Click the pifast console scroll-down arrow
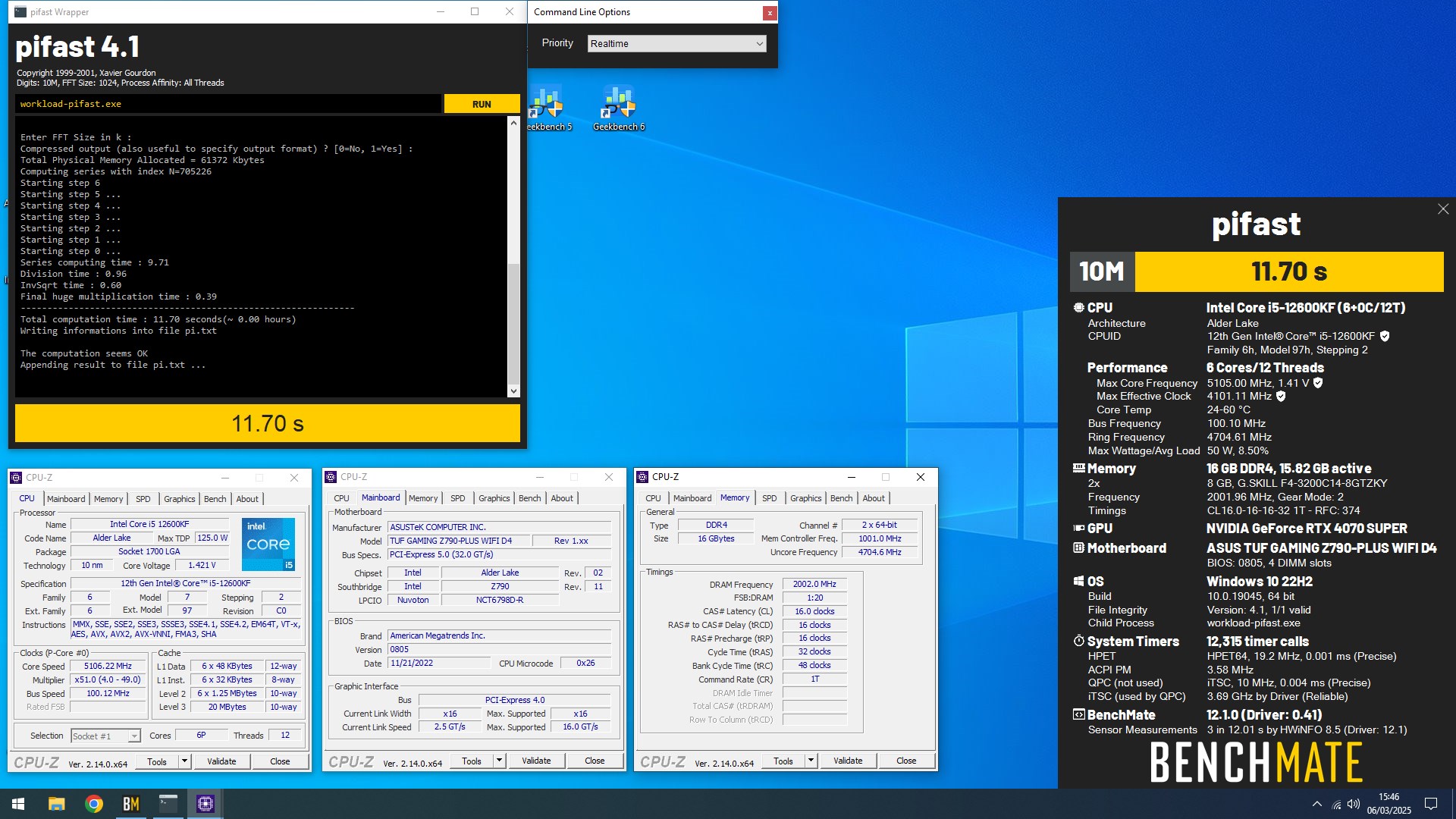The width and height of the screenshot is (1456, 819). (513, 391)
